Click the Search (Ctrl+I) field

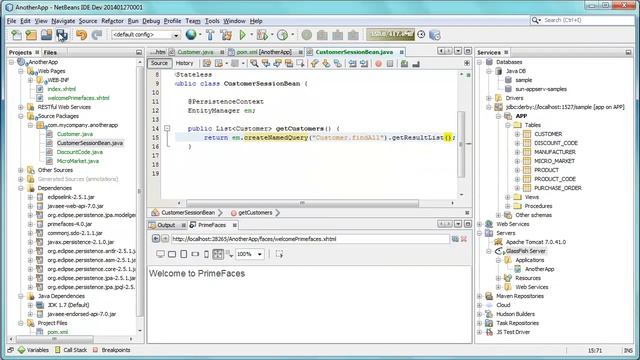coord(582,20)
